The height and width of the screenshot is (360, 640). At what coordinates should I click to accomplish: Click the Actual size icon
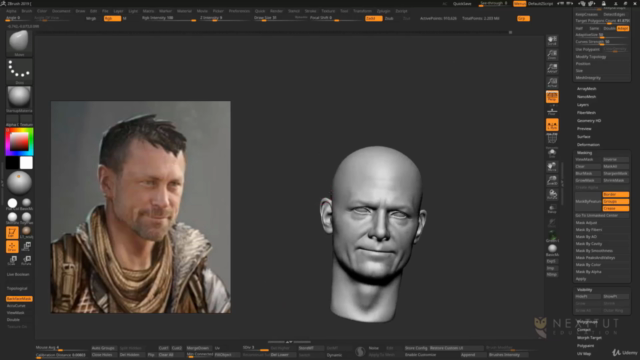coord(552,82)
